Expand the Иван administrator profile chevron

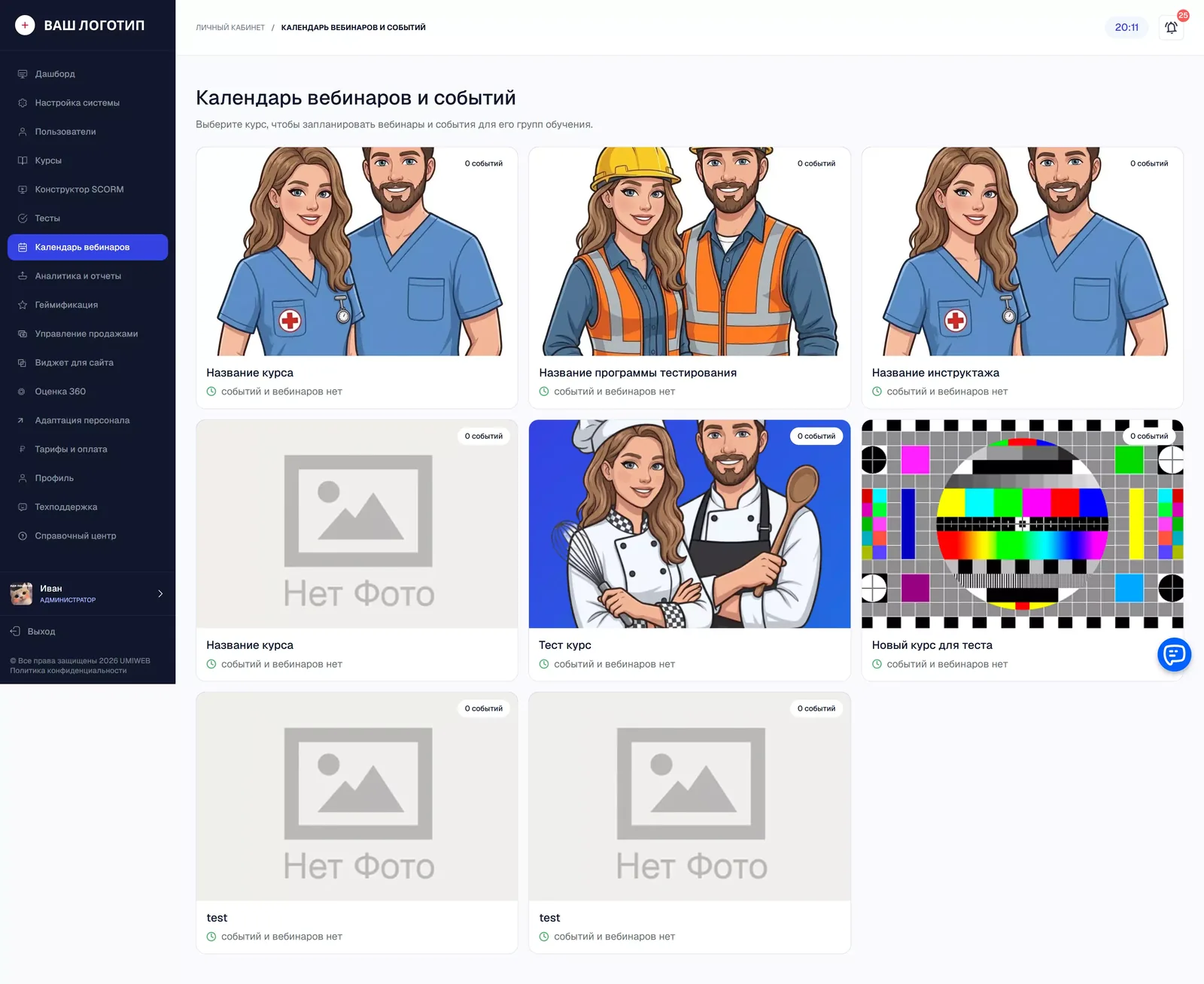tap(160, 593)
